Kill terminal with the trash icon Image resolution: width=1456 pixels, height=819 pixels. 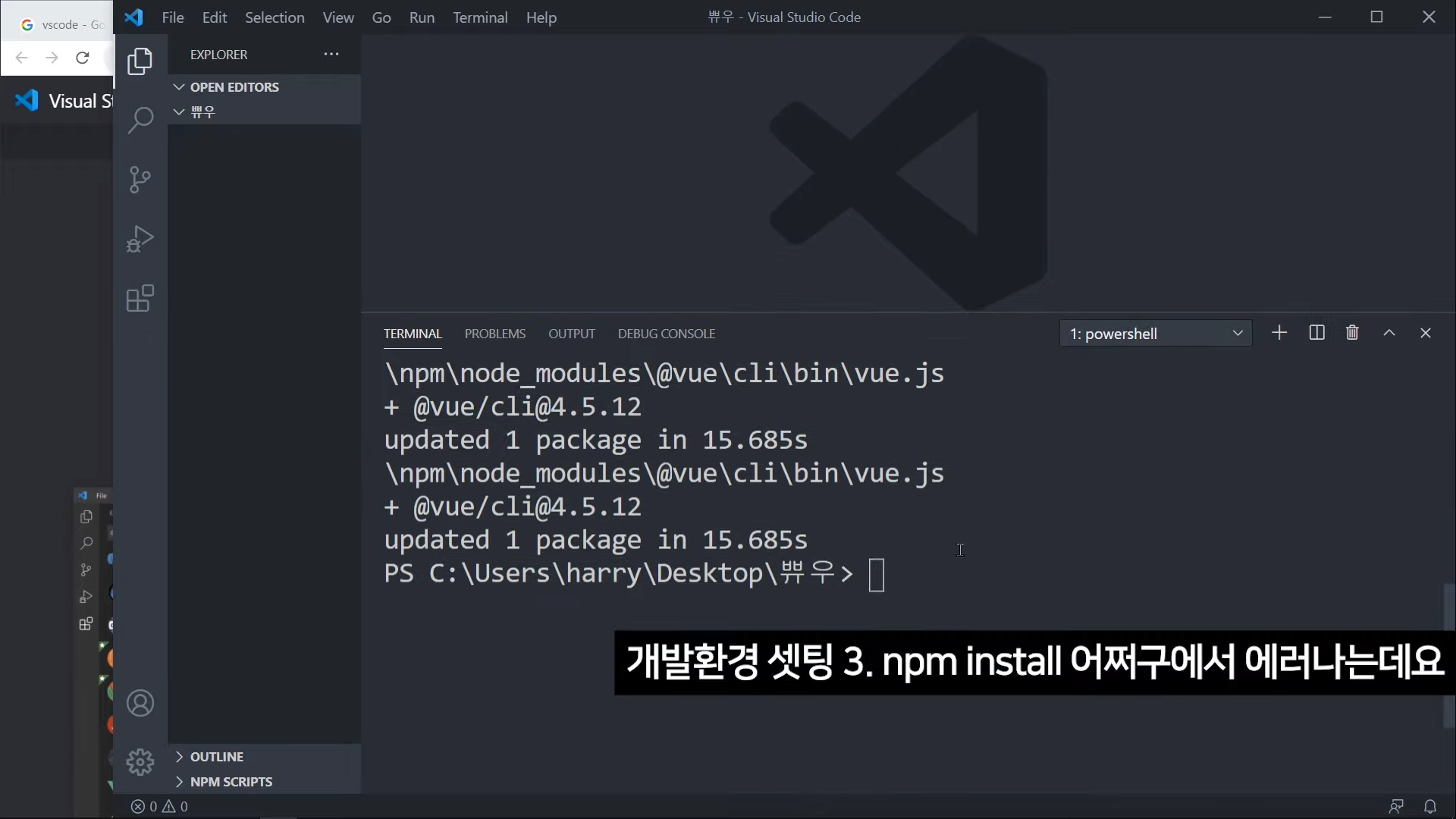pyautogui.click(x=1352, y=333)
